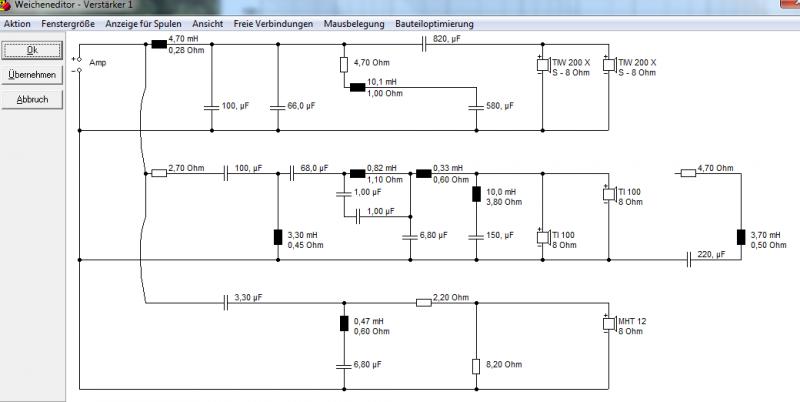Cancel with the Abbruch button
The height and width of the screenshot is (402, 800).
click(32, 100)
